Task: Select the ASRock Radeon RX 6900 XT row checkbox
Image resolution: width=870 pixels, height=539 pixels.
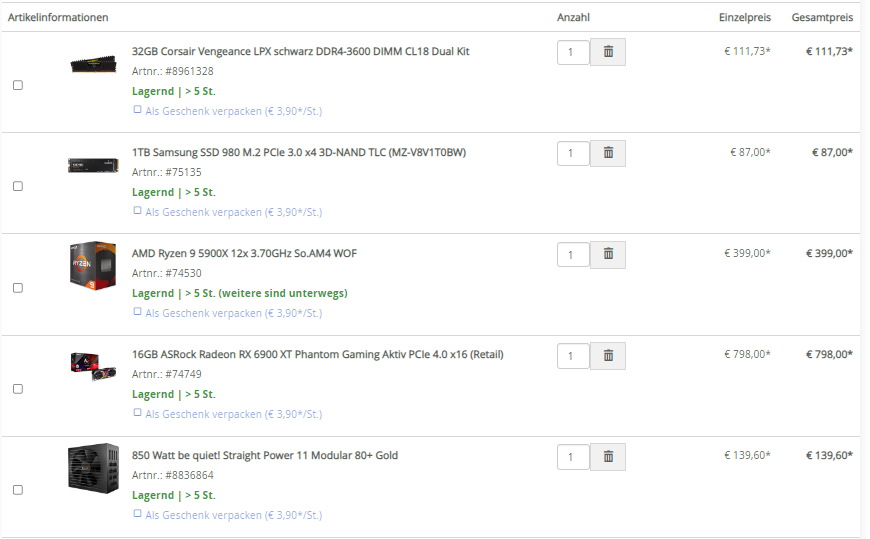Action: tap(18, 389)
